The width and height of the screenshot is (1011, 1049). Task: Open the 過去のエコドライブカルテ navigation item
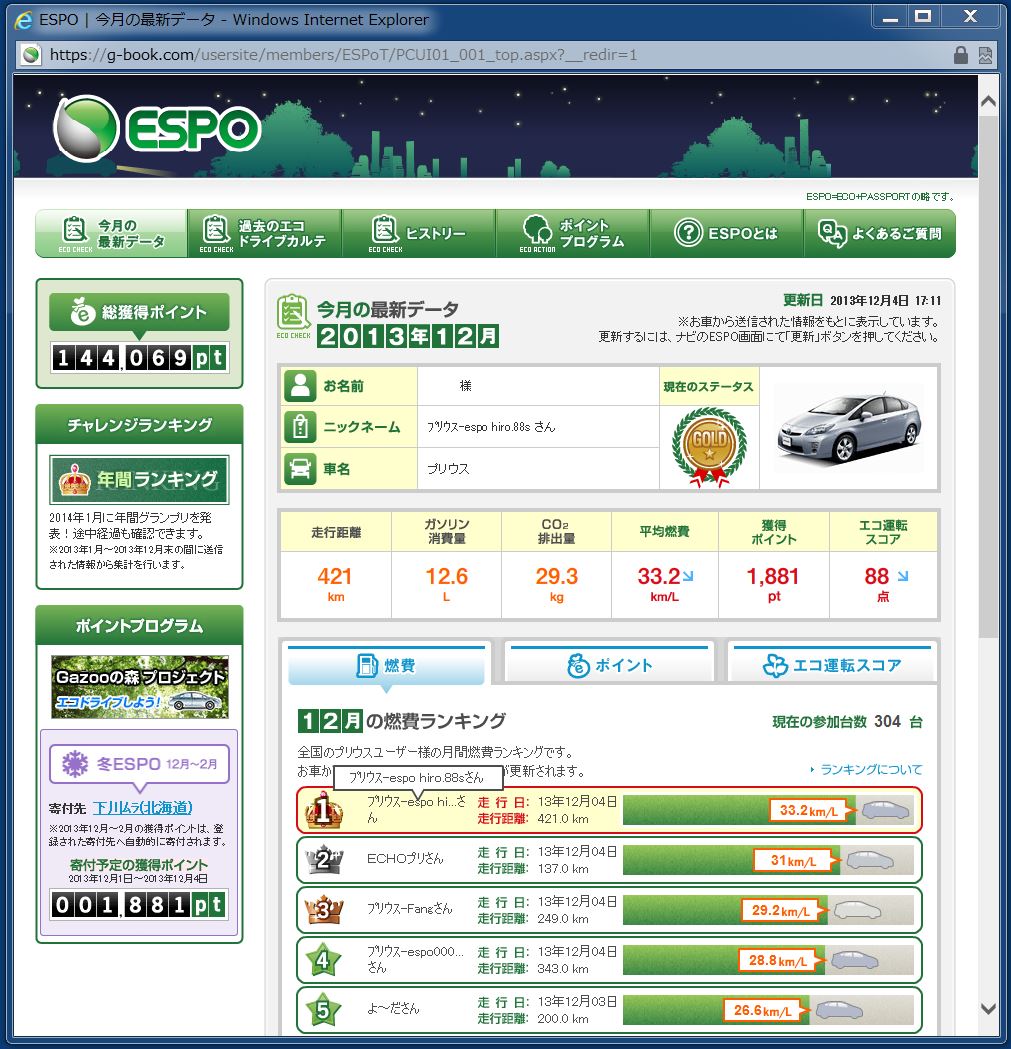tap(265, 233)
